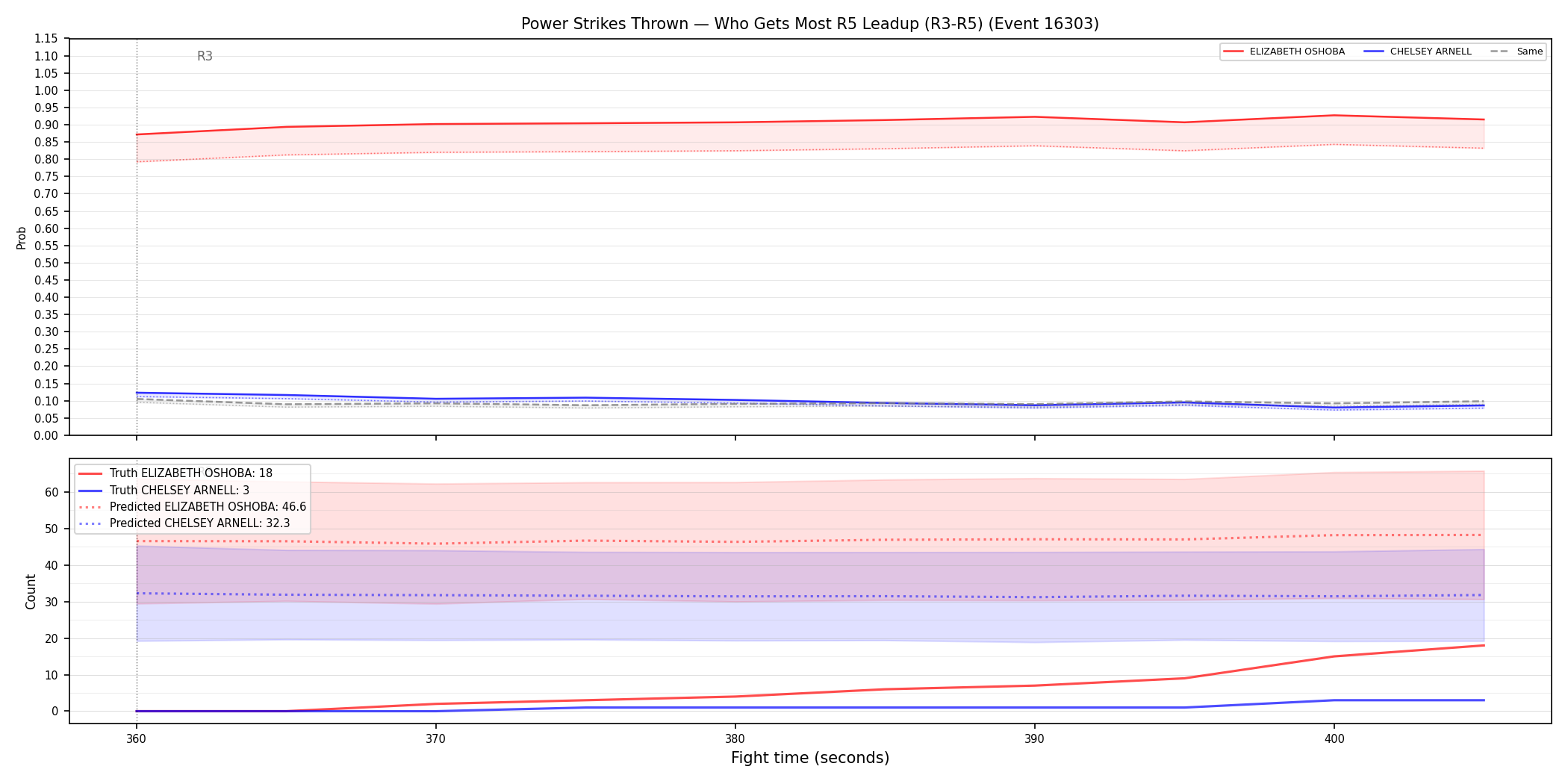Click the x-axis tick label '400'
1568x784 pixels.
tap(1334, 739)
